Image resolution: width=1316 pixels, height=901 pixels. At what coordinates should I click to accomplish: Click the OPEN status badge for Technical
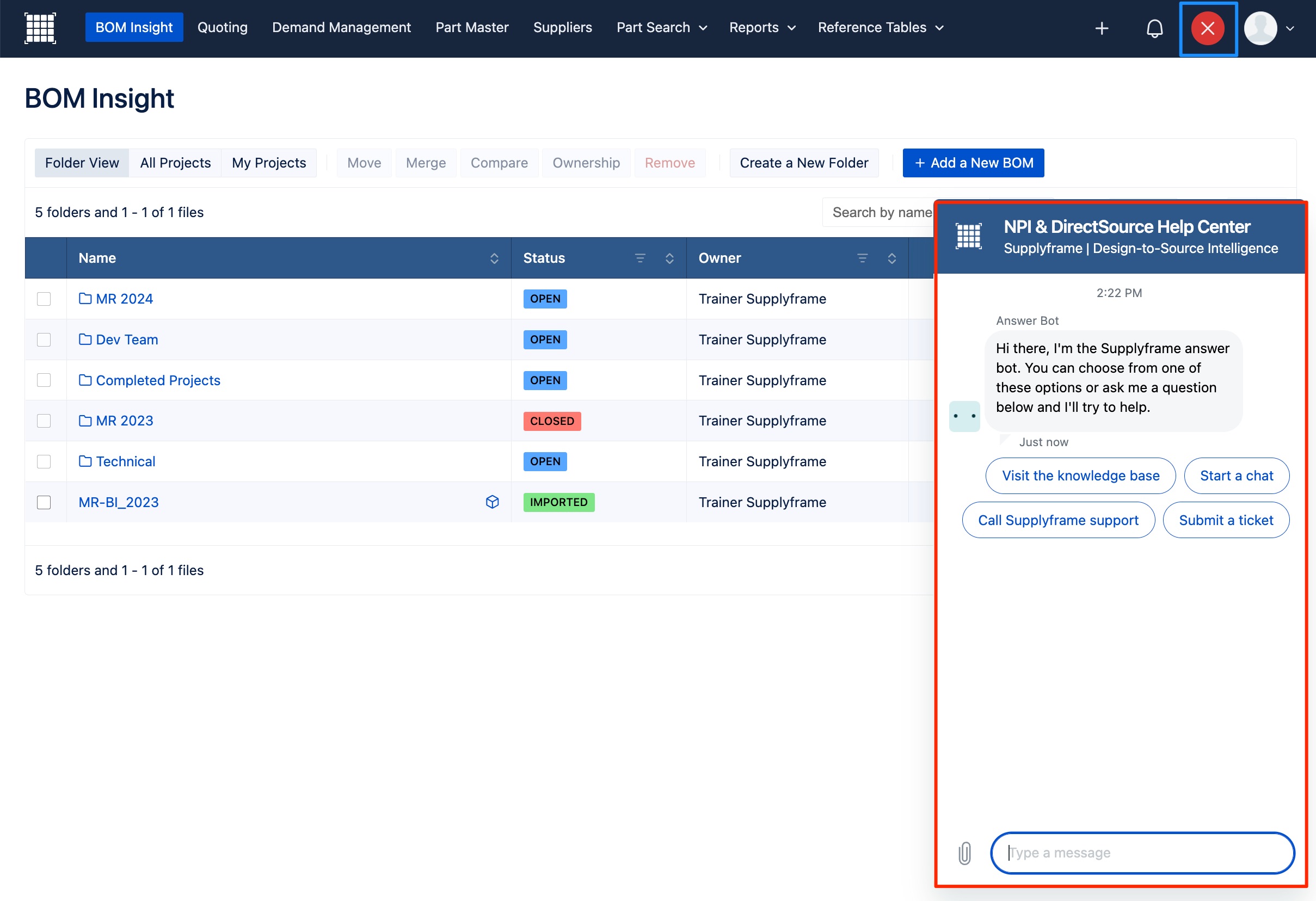click(x=545, y=462)
